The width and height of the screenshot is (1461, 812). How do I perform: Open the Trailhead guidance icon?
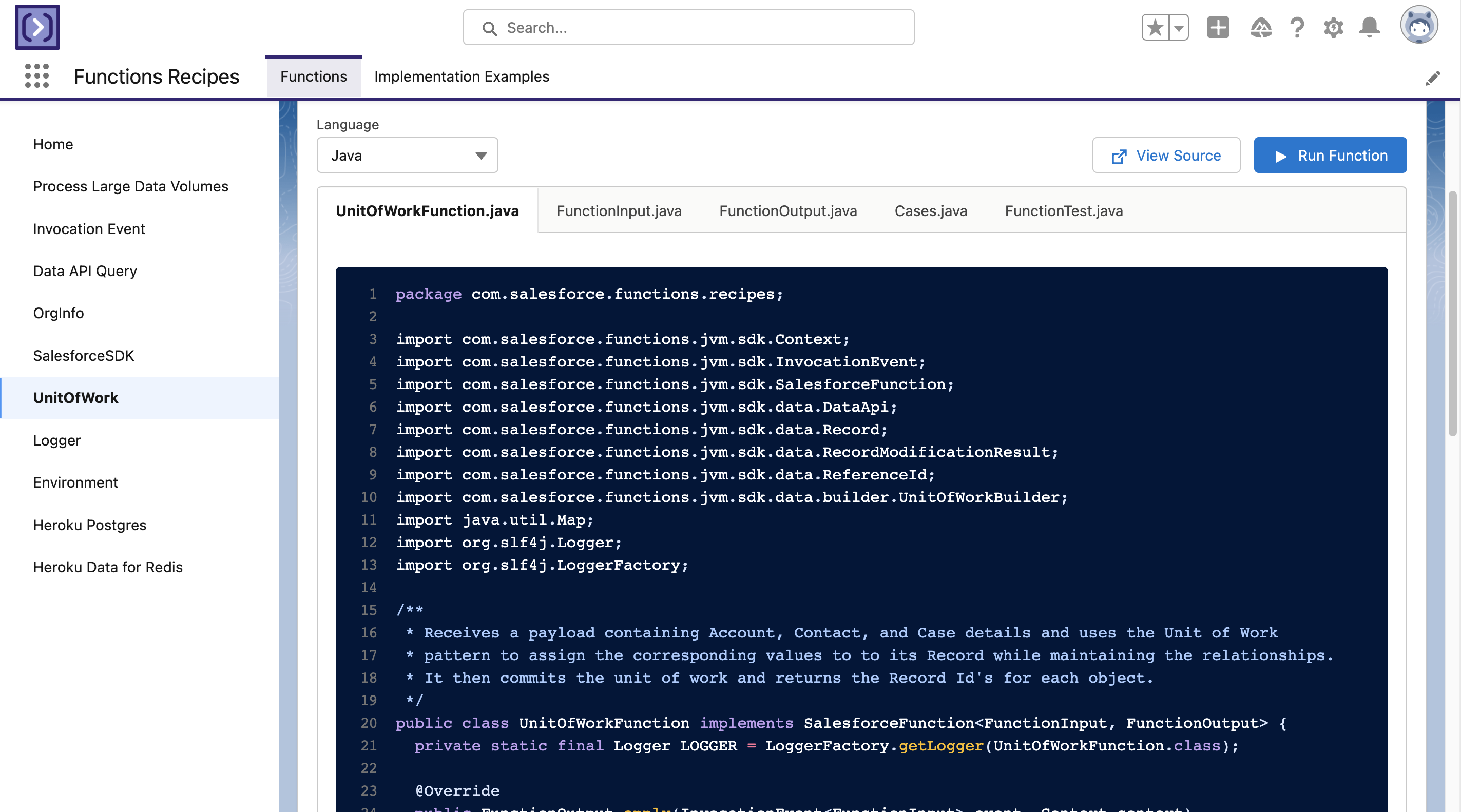pos(1261,27)
